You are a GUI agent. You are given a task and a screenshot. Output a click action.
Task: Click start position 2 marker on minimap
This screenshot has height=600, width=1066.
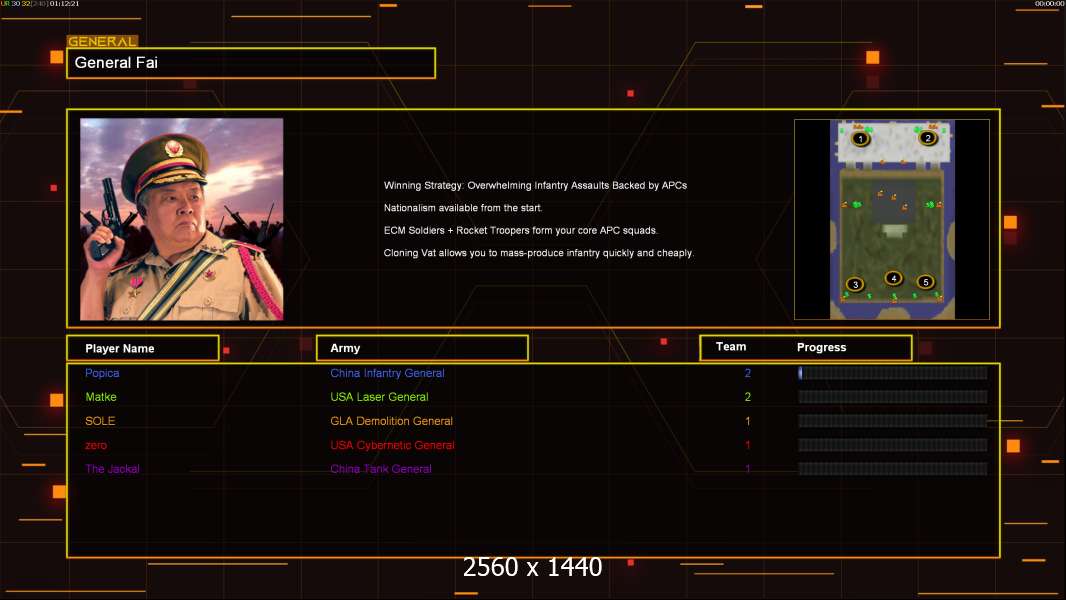tap(927, 138)
